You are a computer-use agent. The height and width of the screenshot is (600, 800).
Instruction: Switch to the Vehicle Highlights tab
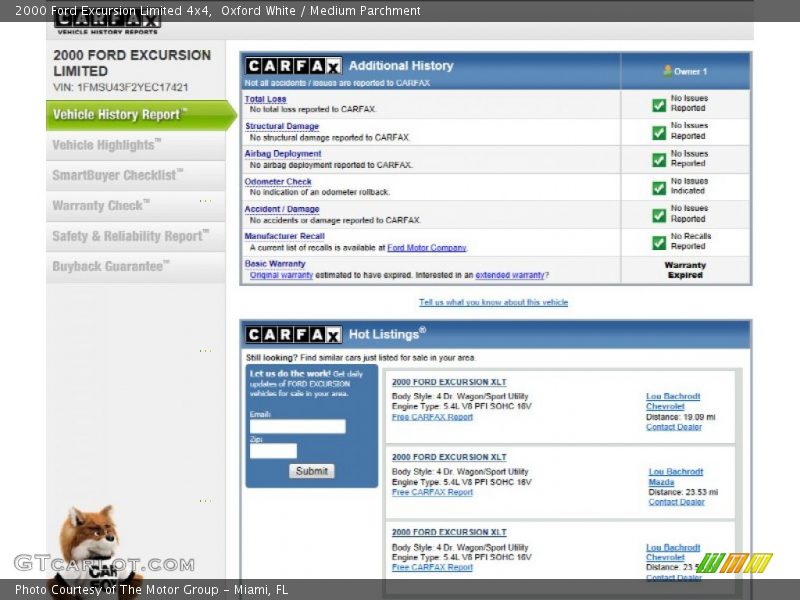click(136, 145)
